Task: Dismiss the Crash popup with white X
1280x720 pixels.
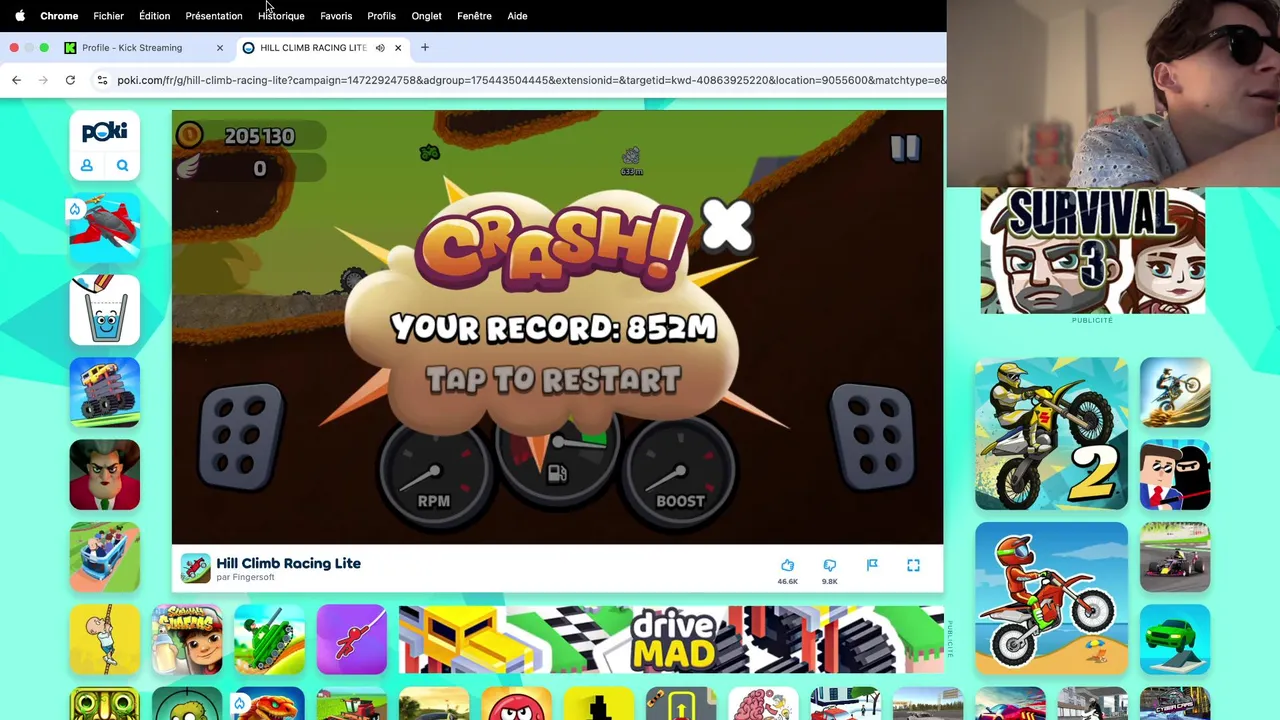Action: pyautogui.click(x=727, y=225)
